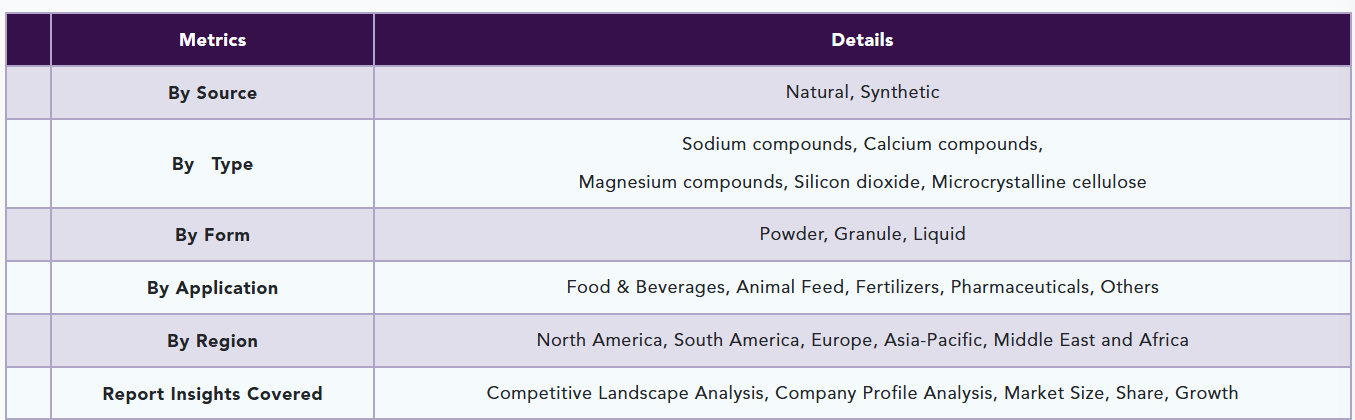Click the empty cell beside By Region
The width and height of the screenshot is (1355, 420).
(28, 341)
